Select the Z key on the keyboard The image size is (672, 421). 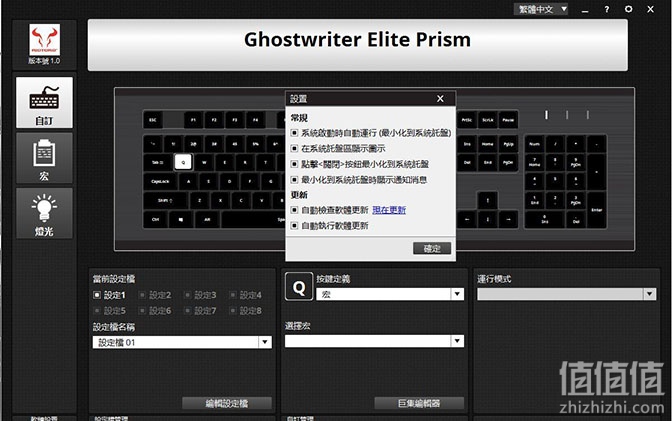click(199, 200)
